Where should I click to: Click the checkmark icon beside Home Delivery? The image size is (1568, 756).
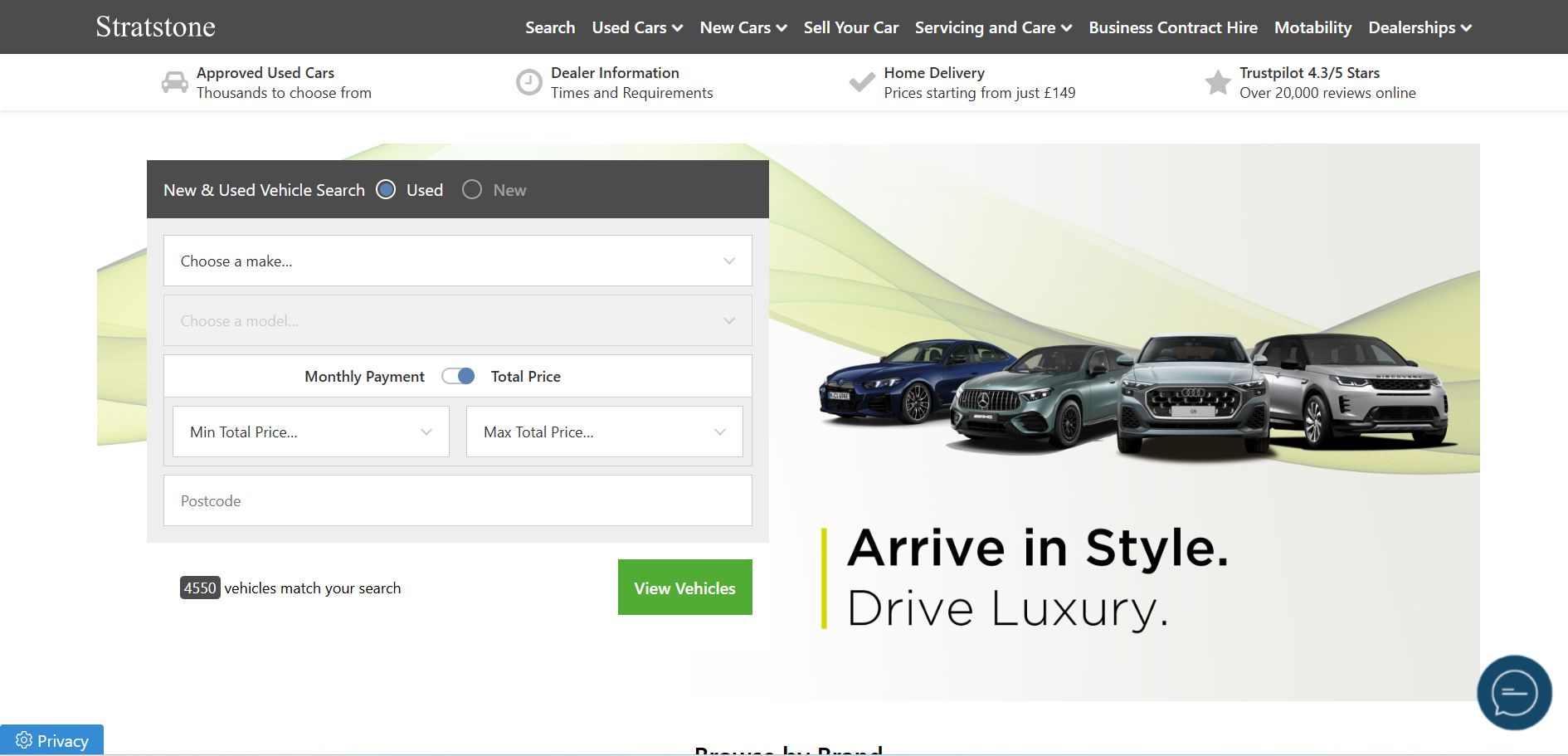pos(862,82)
